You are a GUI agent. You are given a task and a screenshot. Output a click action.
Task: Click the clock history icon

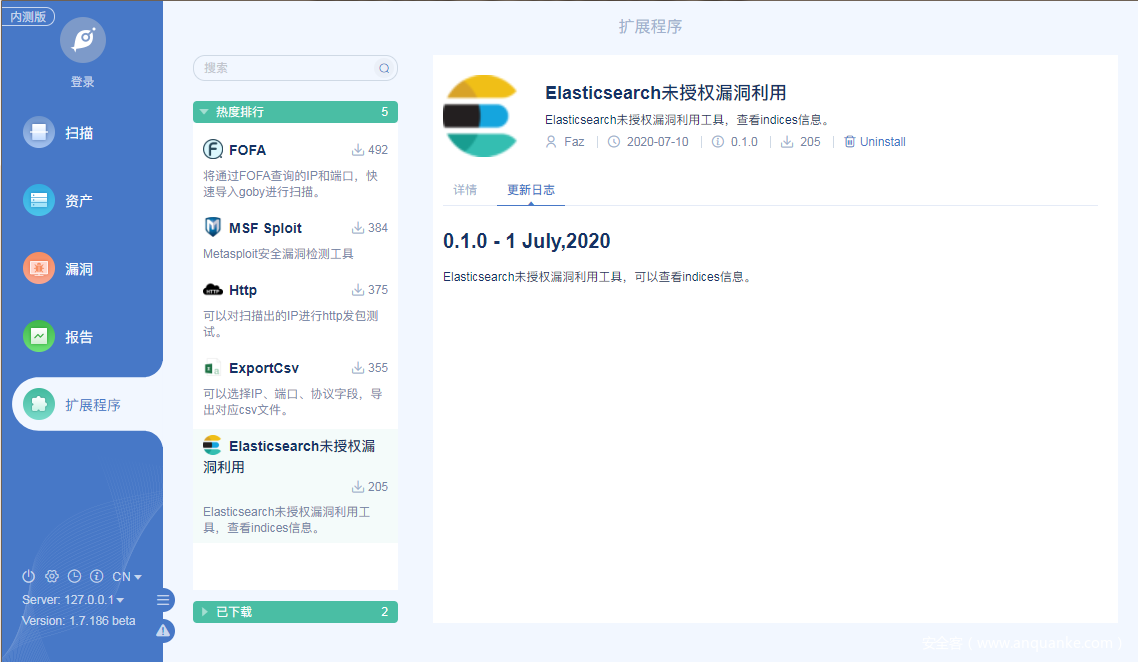point(74,576)
